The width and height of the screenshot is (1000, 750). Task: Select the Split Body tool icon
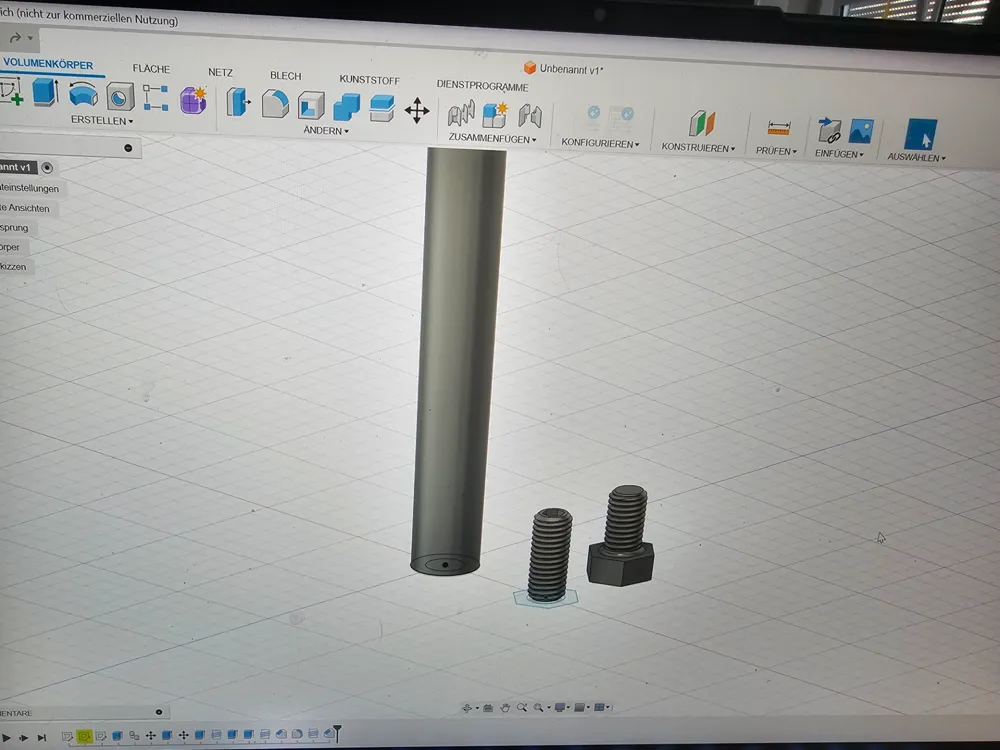[x=382, y=108]
